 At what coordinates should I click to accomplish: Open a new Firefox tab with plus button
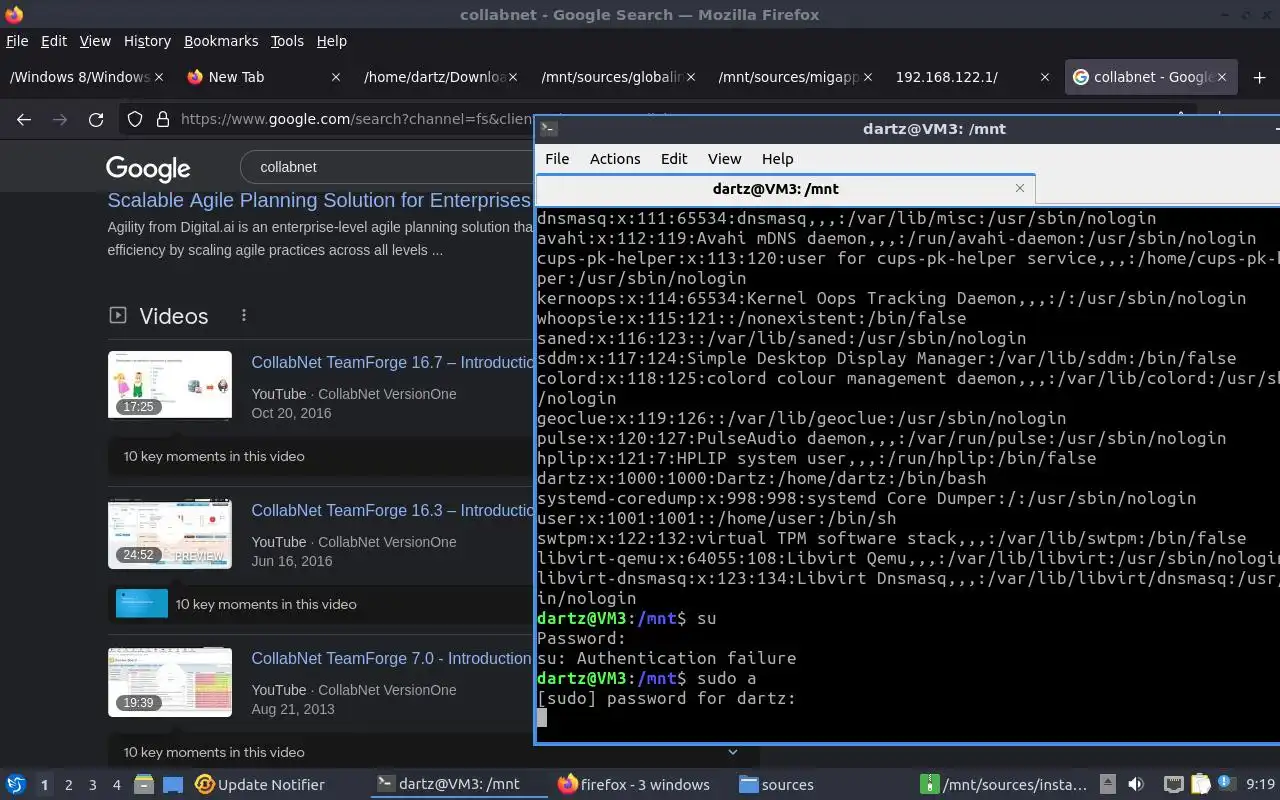click(1259, 77)
